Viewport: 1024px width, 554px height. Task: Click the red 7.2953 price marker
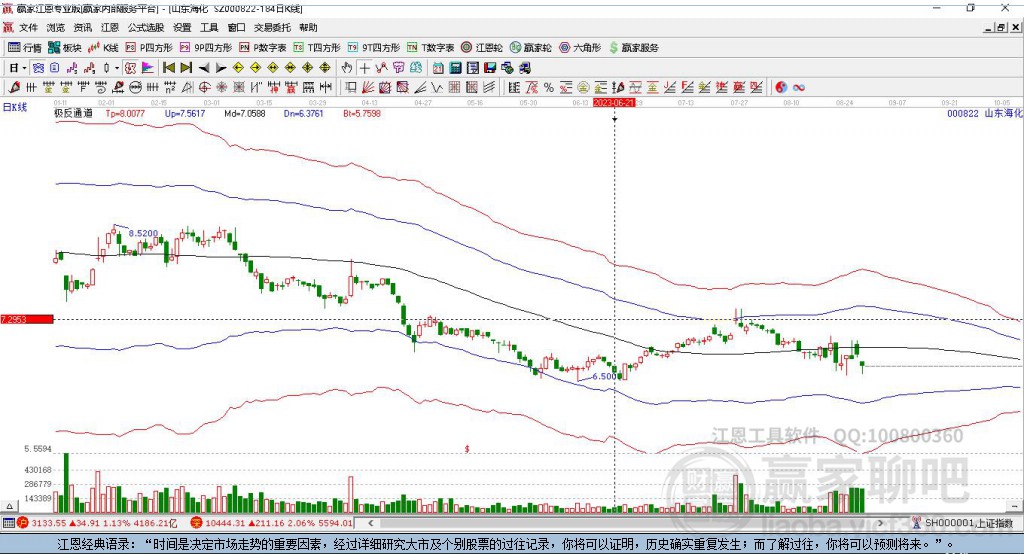coord(27,319)
